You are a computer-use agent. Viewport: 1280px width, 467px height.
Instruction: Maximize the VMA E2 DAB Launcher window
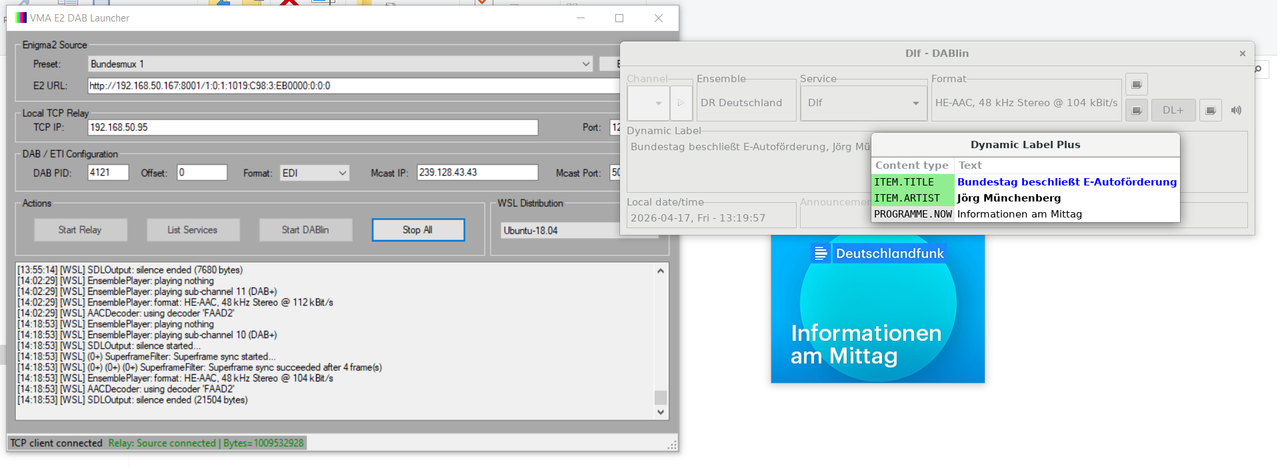click(619, 18)
